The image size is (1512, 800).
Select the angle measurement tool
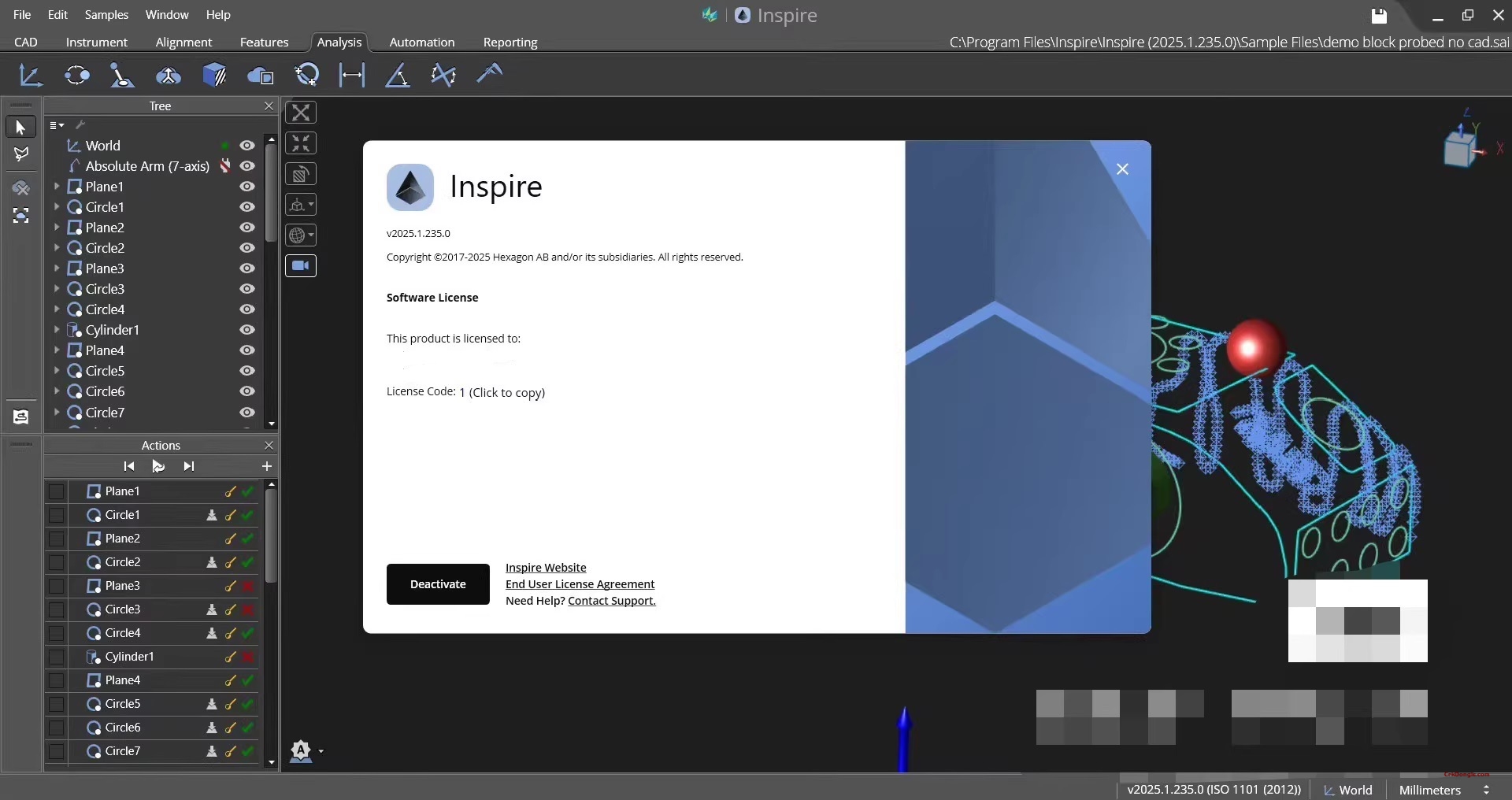(x=398, y=75)
